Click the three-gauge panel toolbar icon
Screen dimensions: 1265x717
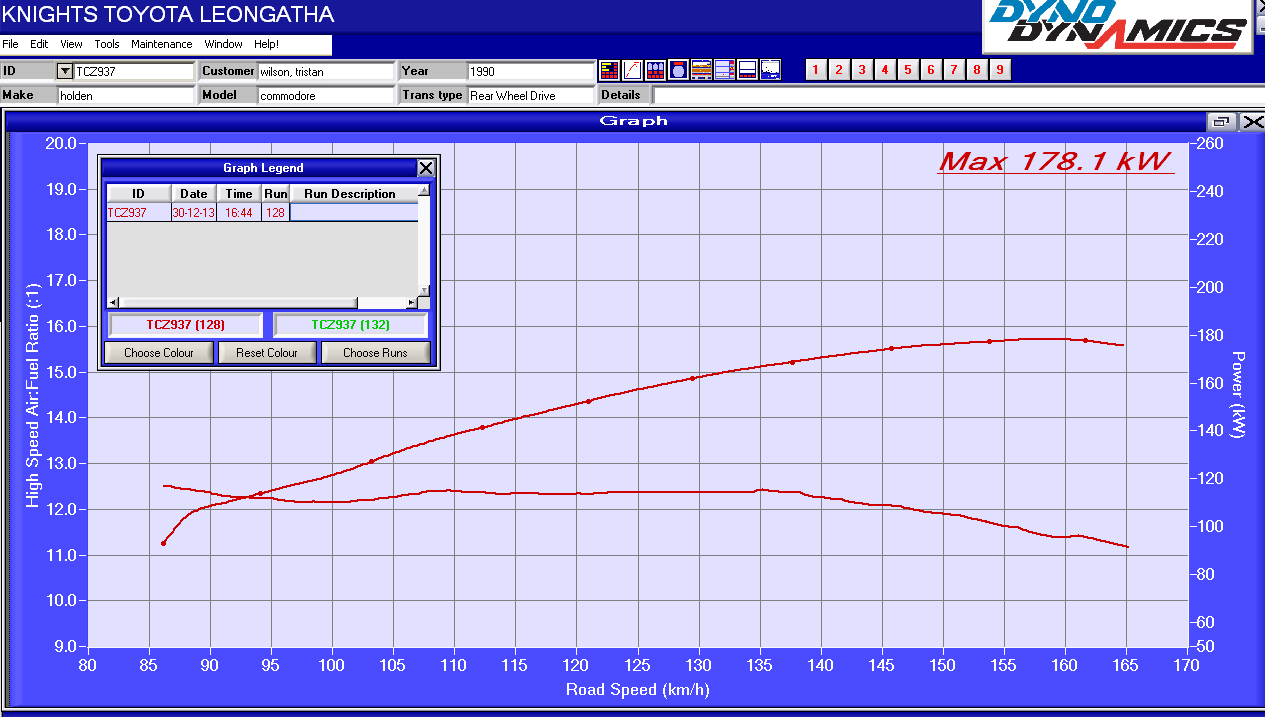click(655, 70)
